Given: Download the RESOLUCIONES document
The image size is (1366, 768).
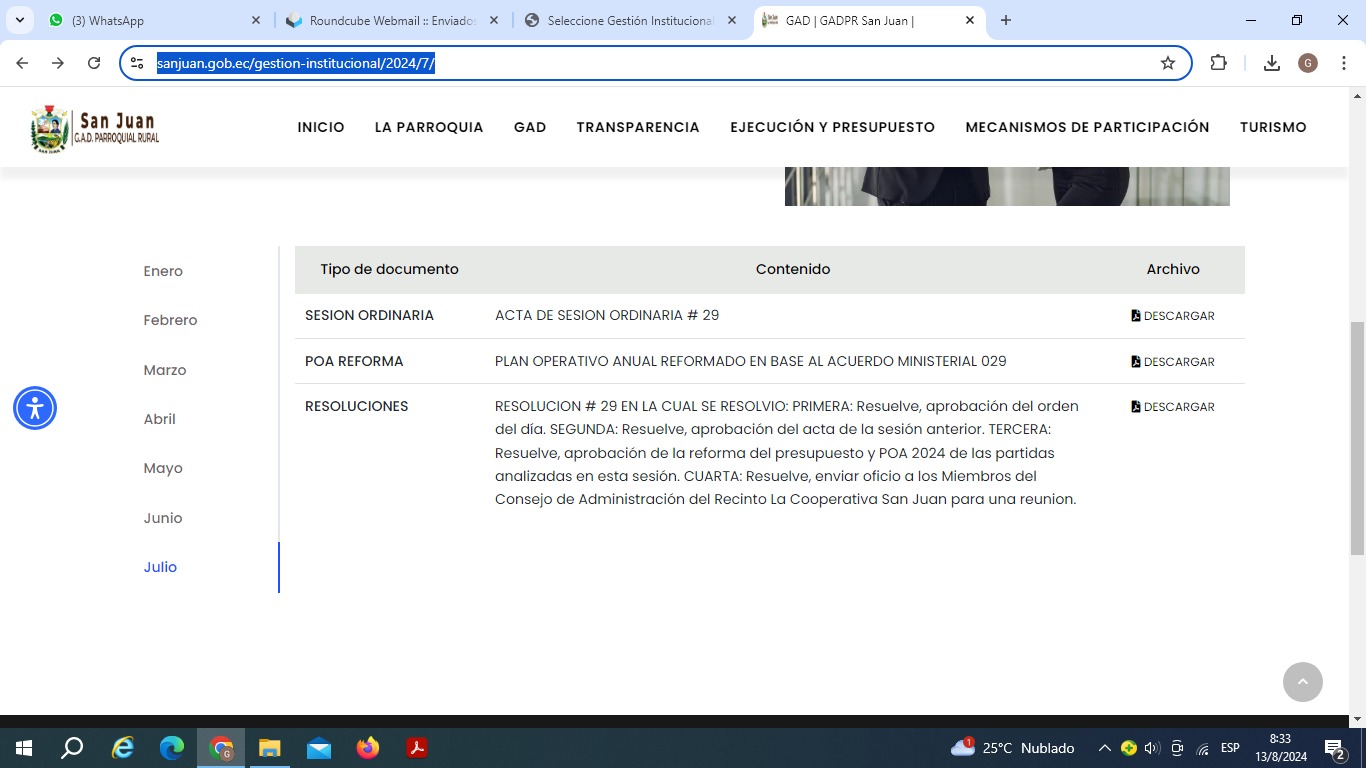Looking at the screenshot, I should point(1173,407).
